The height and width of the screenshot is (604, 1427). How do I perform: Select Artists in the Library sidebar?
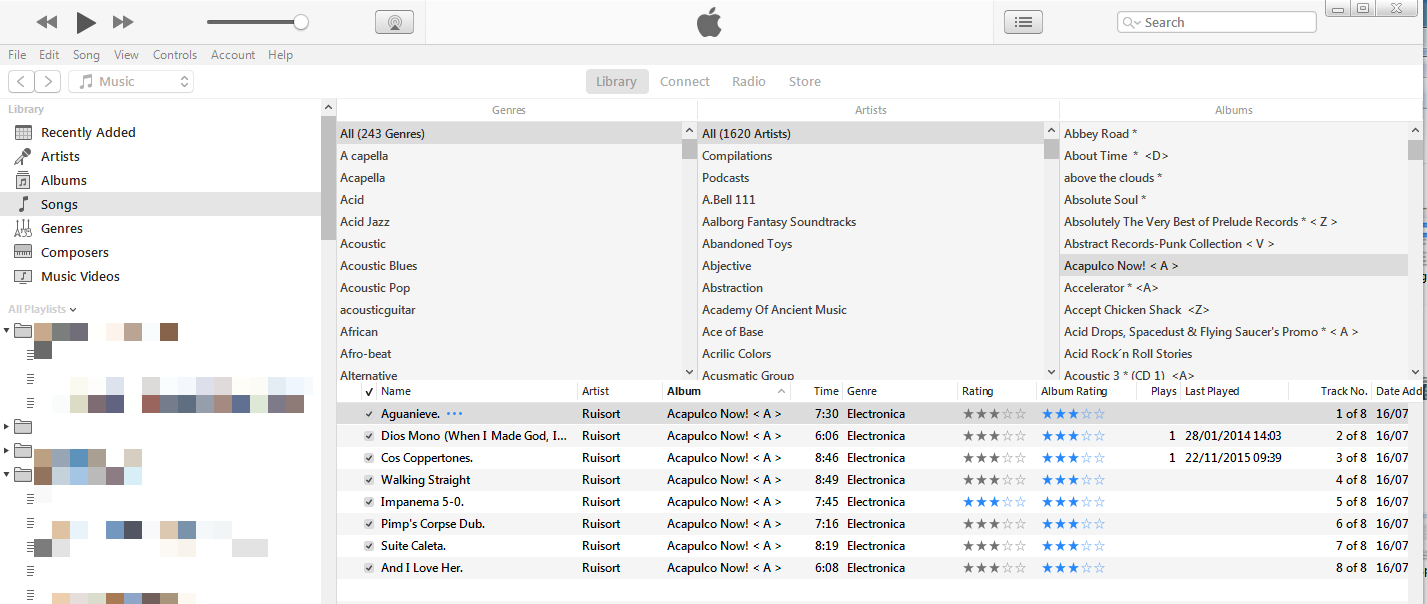pos(60,156)
